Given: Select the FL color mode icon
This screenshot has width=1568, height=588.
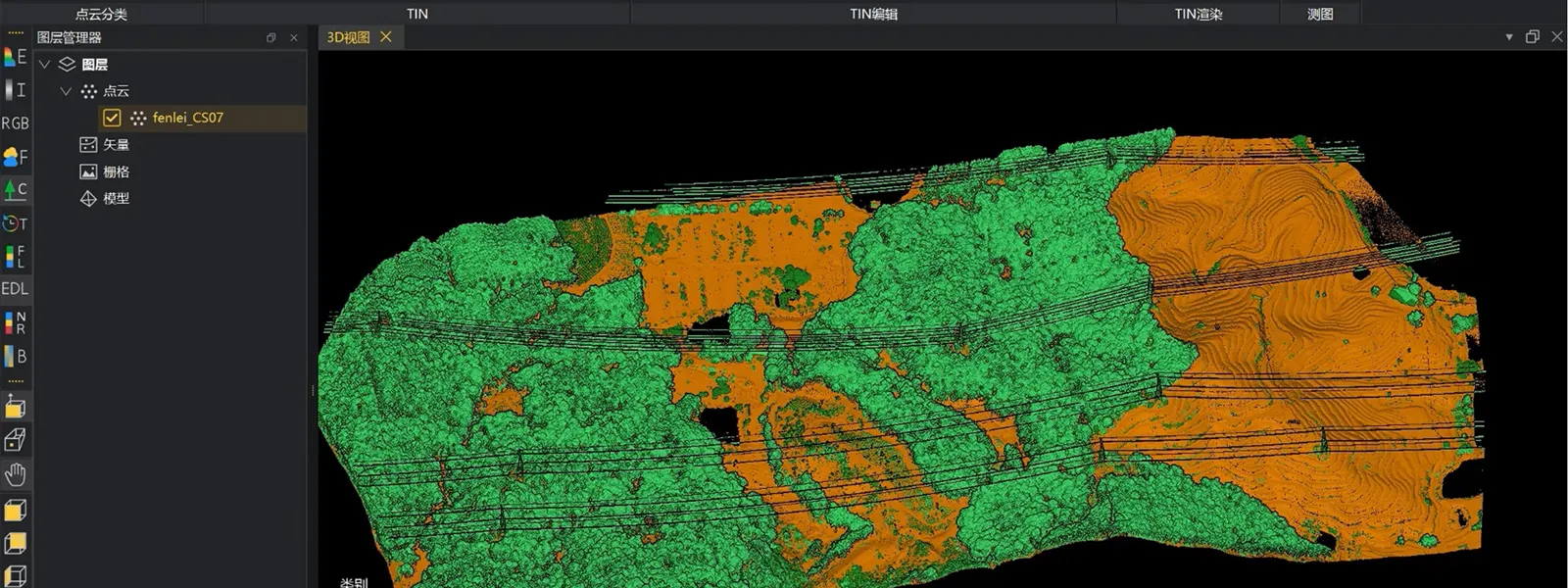Looking at the screenshot, I should [15, 257].
